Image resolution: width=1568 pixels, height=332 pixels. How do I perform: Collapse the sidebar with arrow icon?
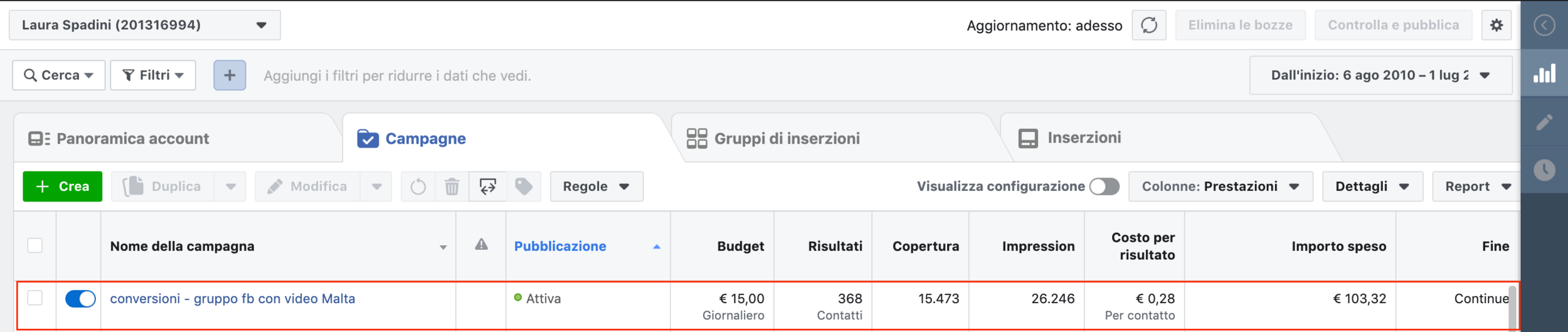(1544, 25)
